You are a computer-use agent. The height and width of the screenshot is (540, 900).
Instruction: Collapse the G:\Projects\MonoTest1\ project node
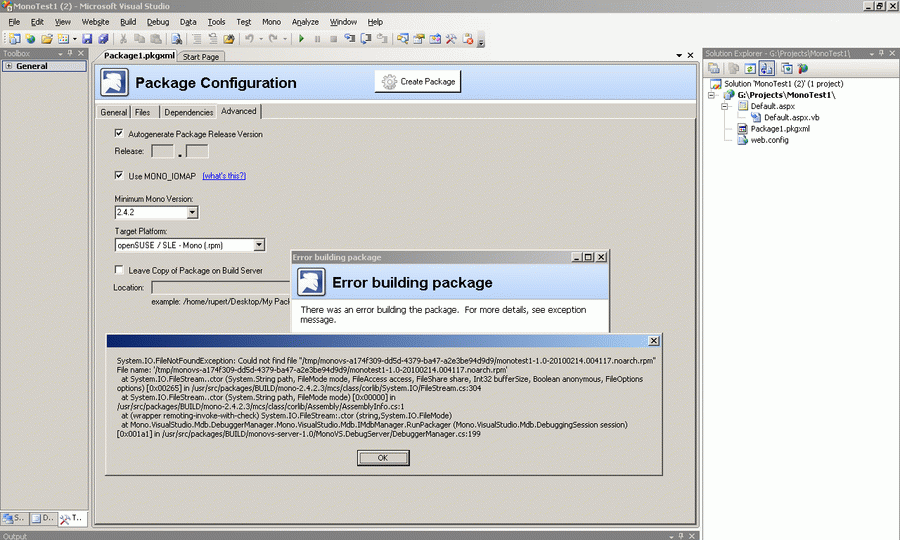coord(712,95)
